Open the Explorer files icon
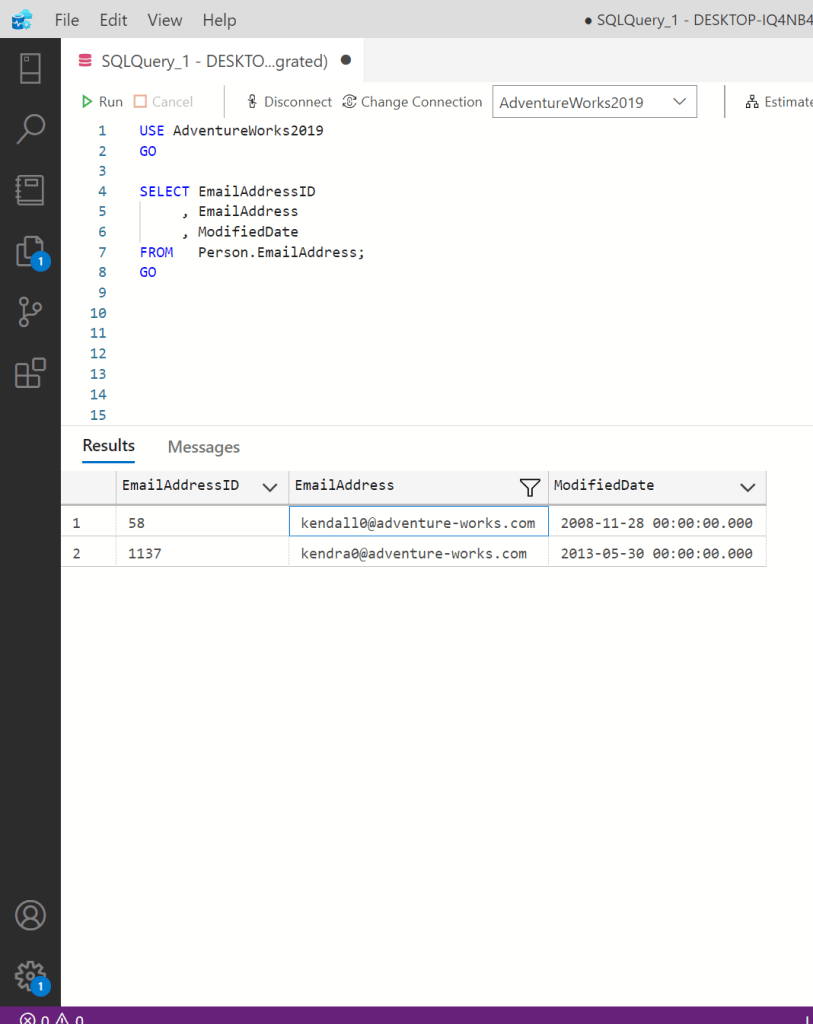The image size is (813, 1024). point(30,251)
